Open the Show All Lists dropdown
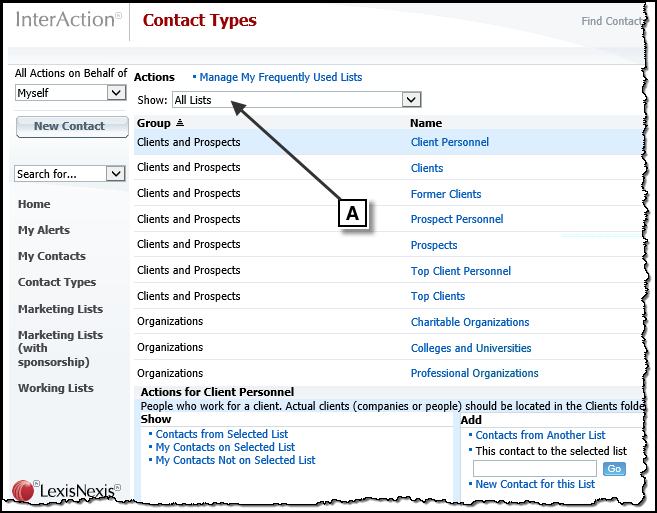 click(x=297, y=100)
